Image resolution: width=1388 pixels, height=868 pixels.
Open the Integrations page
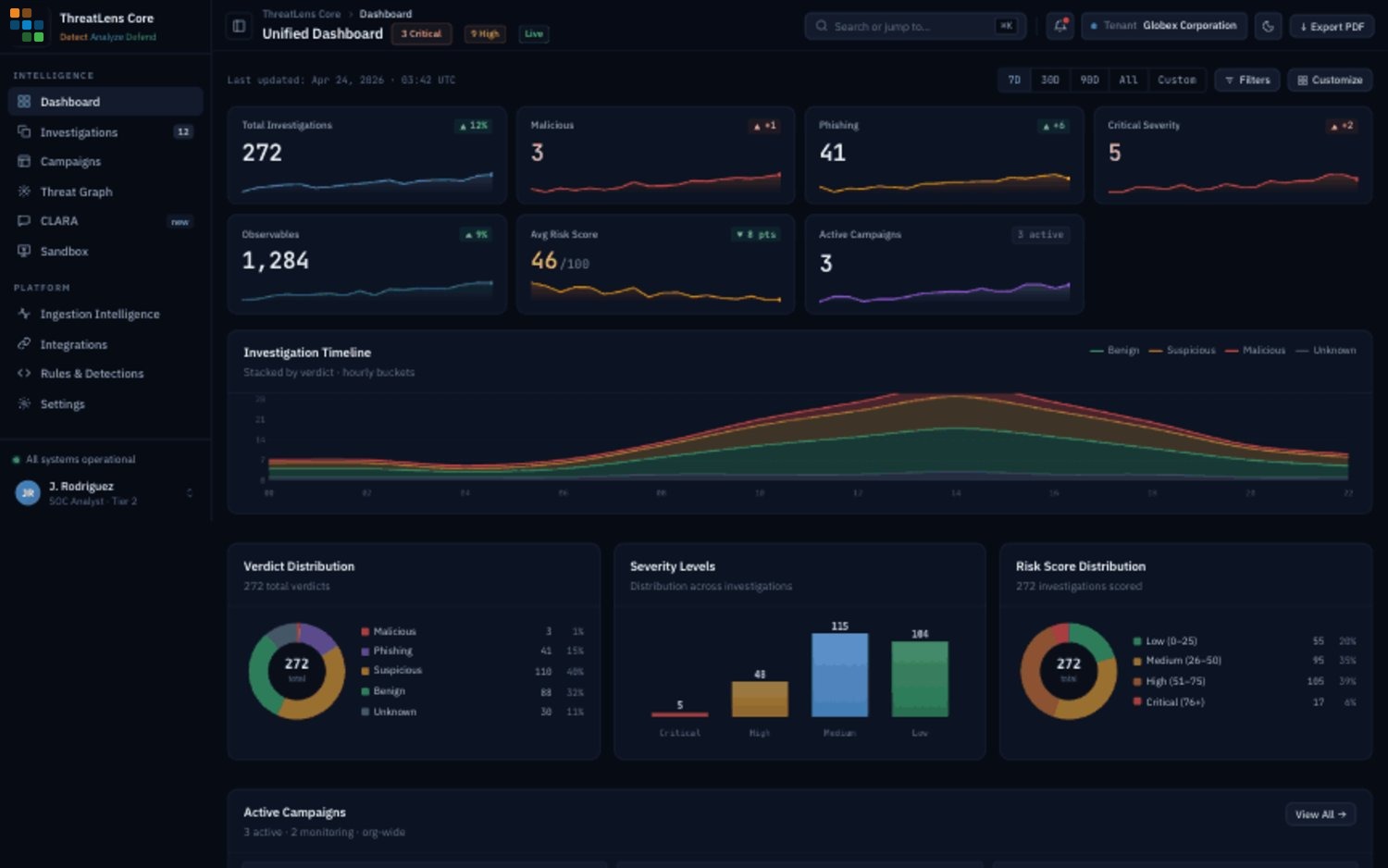tap(105, 344)
